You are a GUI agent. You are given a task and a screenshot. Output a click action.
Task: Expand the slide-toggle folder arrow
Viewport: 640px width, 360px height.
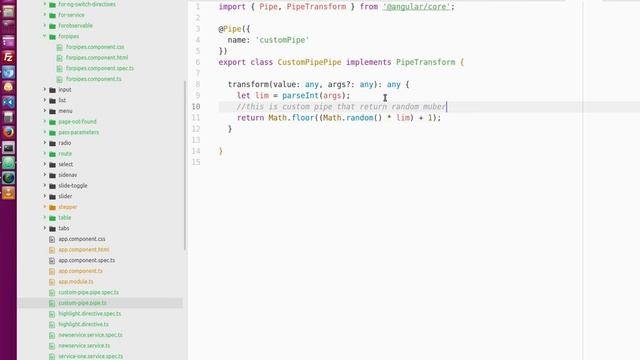(x=44, y=185)
